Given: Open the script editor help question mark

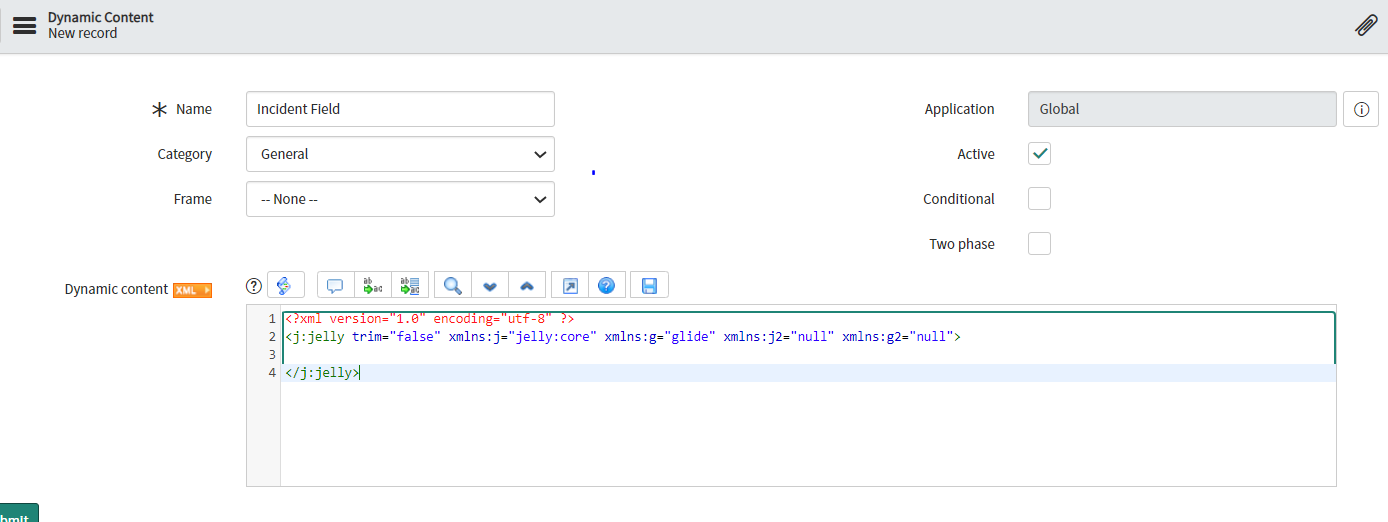Looking at the screenshot, I should (254, 286).
